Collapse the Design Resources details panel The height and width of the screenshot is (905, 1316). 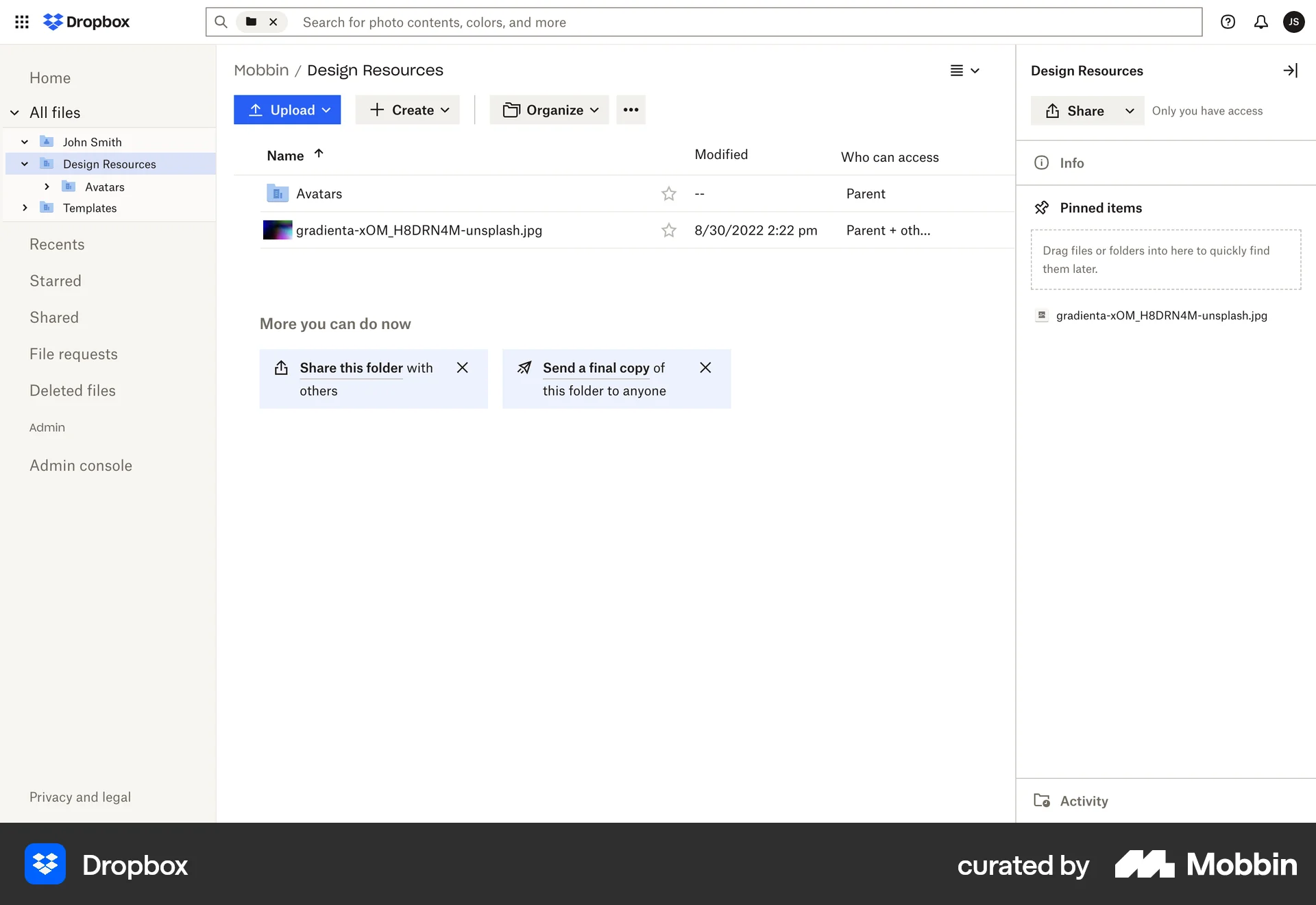point(1291,70)
